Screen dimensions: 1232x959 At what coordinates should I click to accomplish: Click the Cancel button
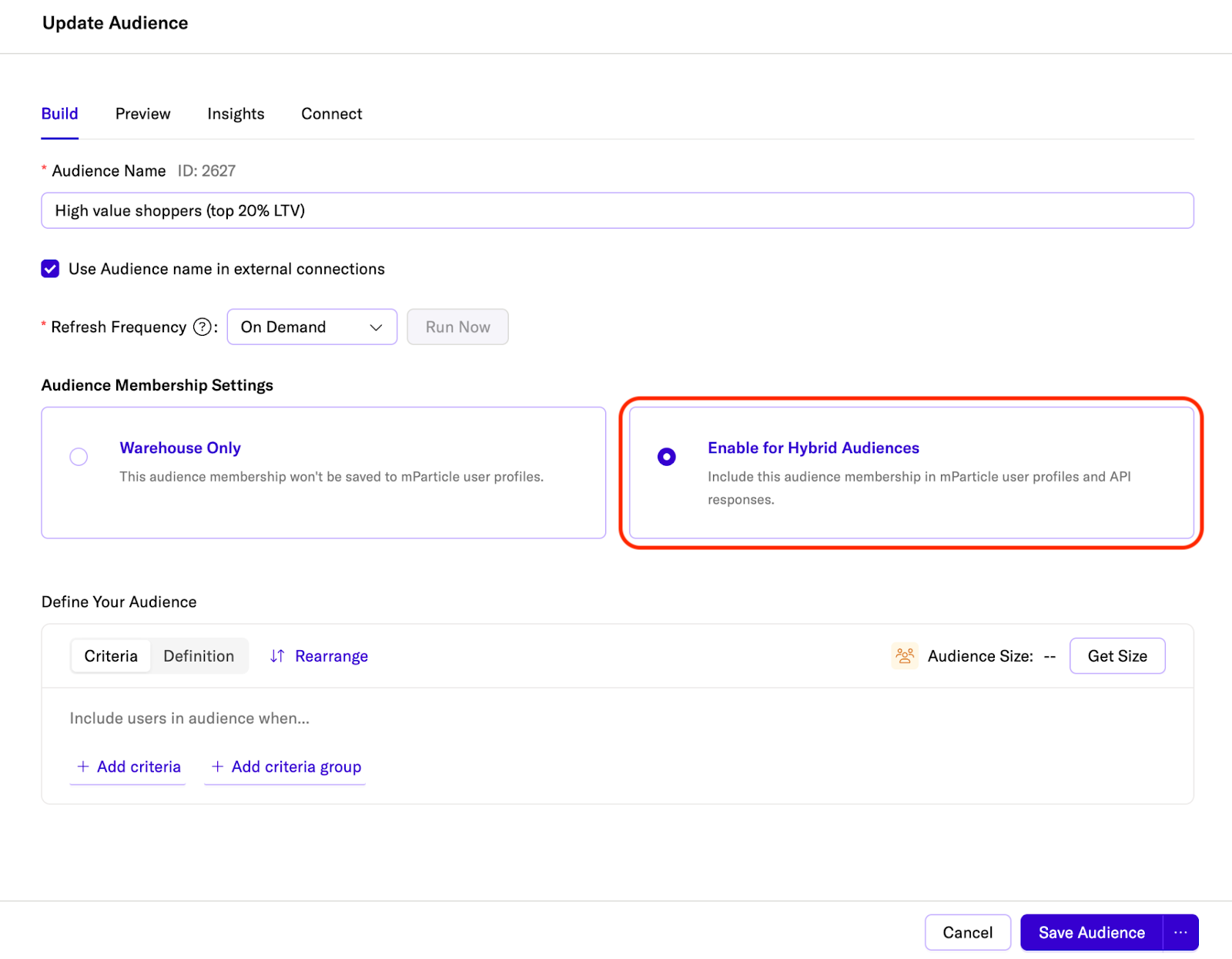[x=967, y=932]
